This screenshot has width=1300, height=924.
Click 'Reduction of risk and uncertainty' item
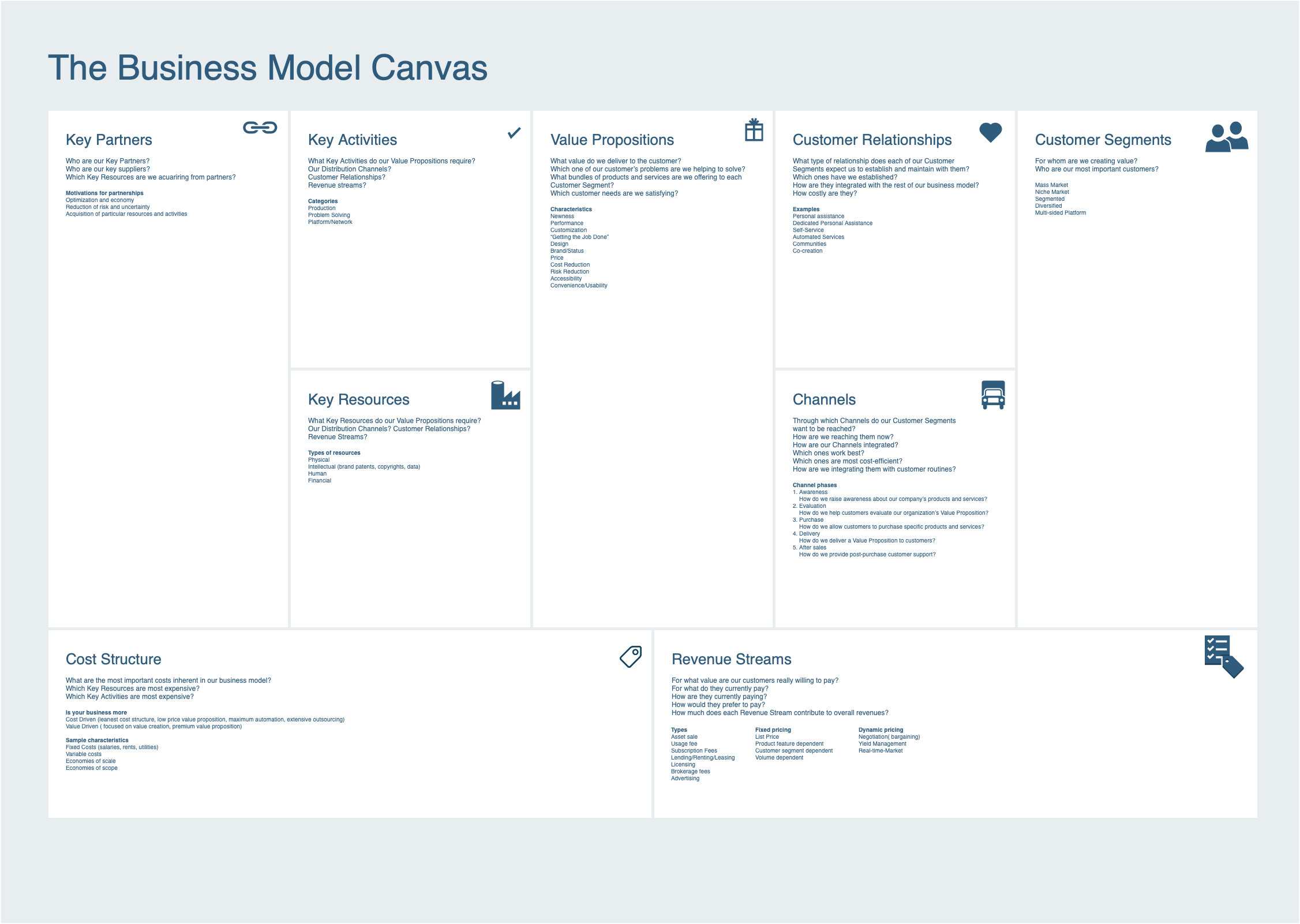107,207
